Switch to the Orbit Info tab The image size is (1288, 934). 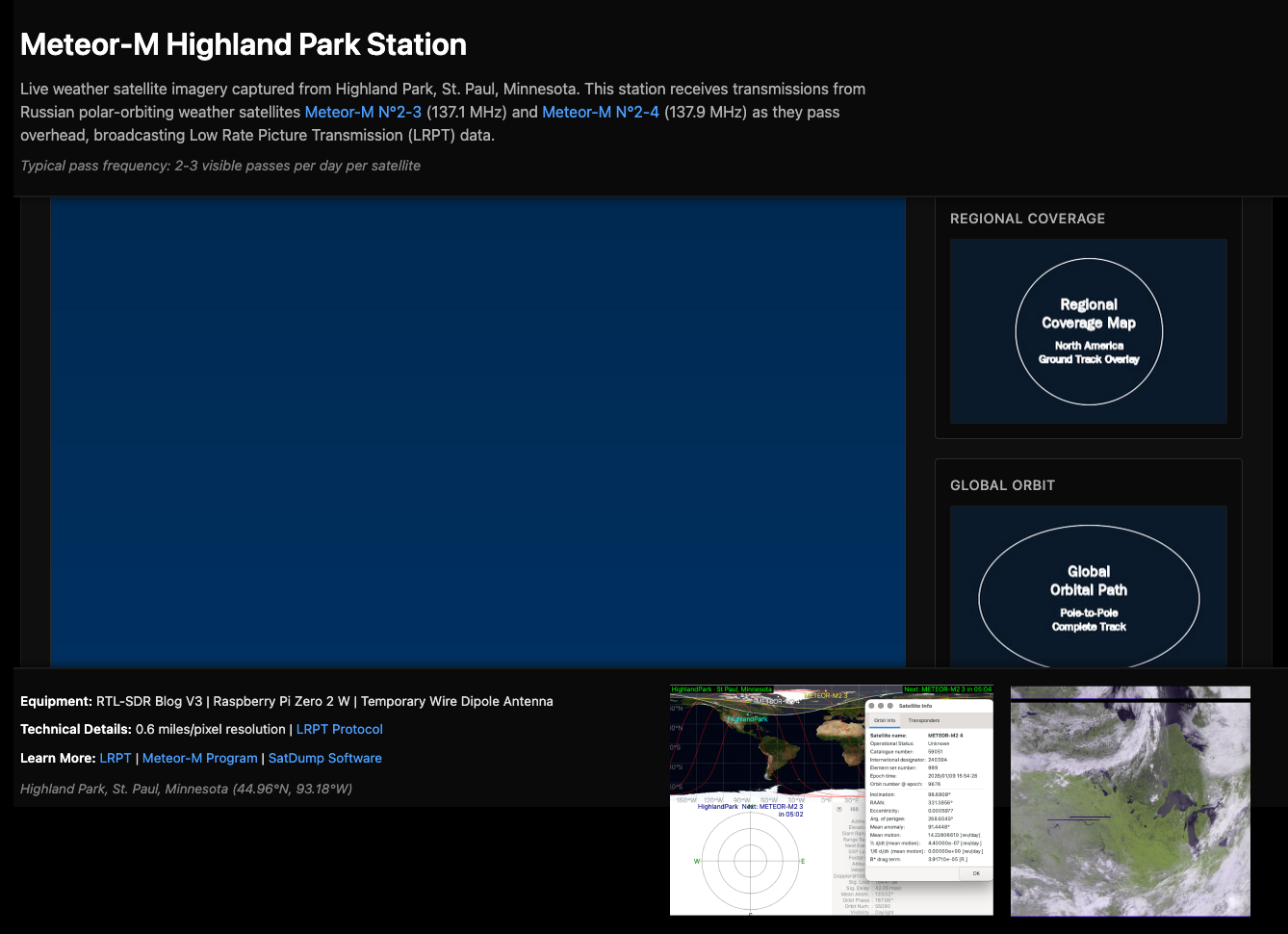tap(885, 720)
